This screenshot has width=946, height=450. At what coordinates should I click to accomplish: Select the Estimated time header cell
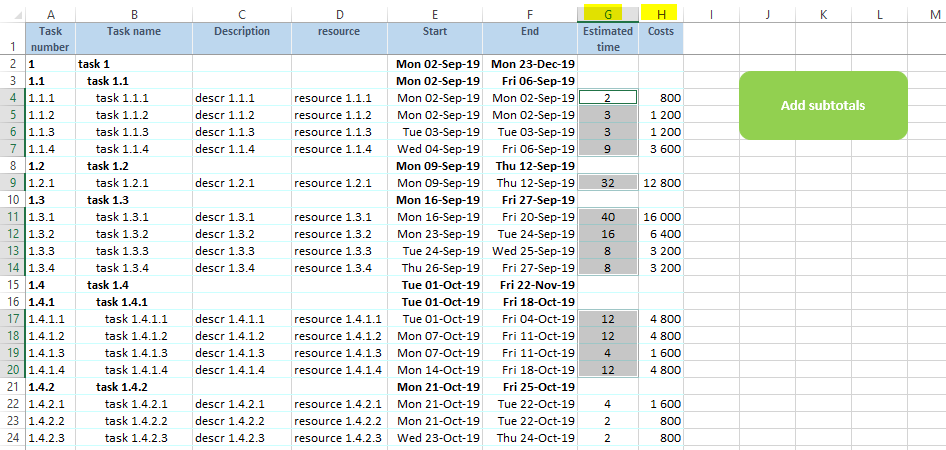click(x=608, y=39)
